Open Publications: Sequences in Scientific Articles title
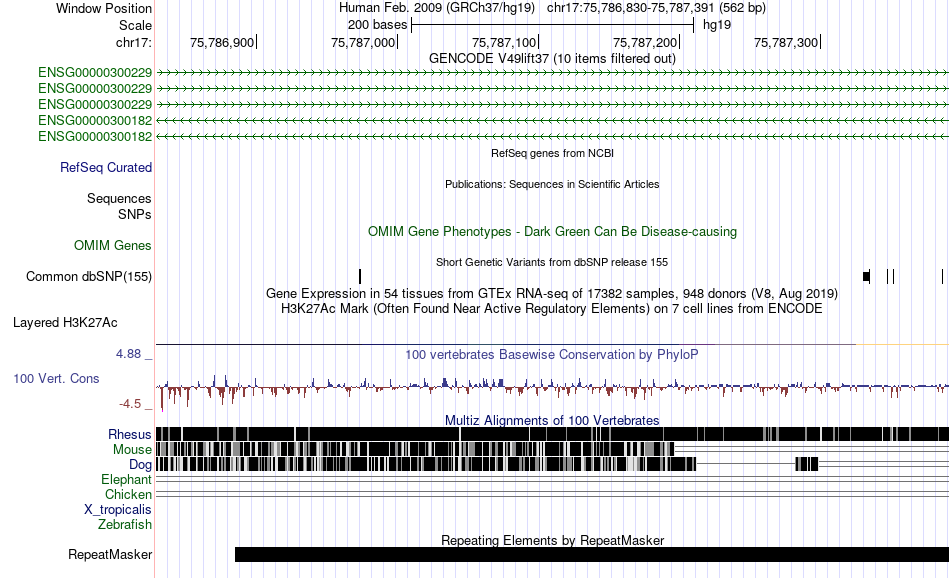 click(552, 184)
